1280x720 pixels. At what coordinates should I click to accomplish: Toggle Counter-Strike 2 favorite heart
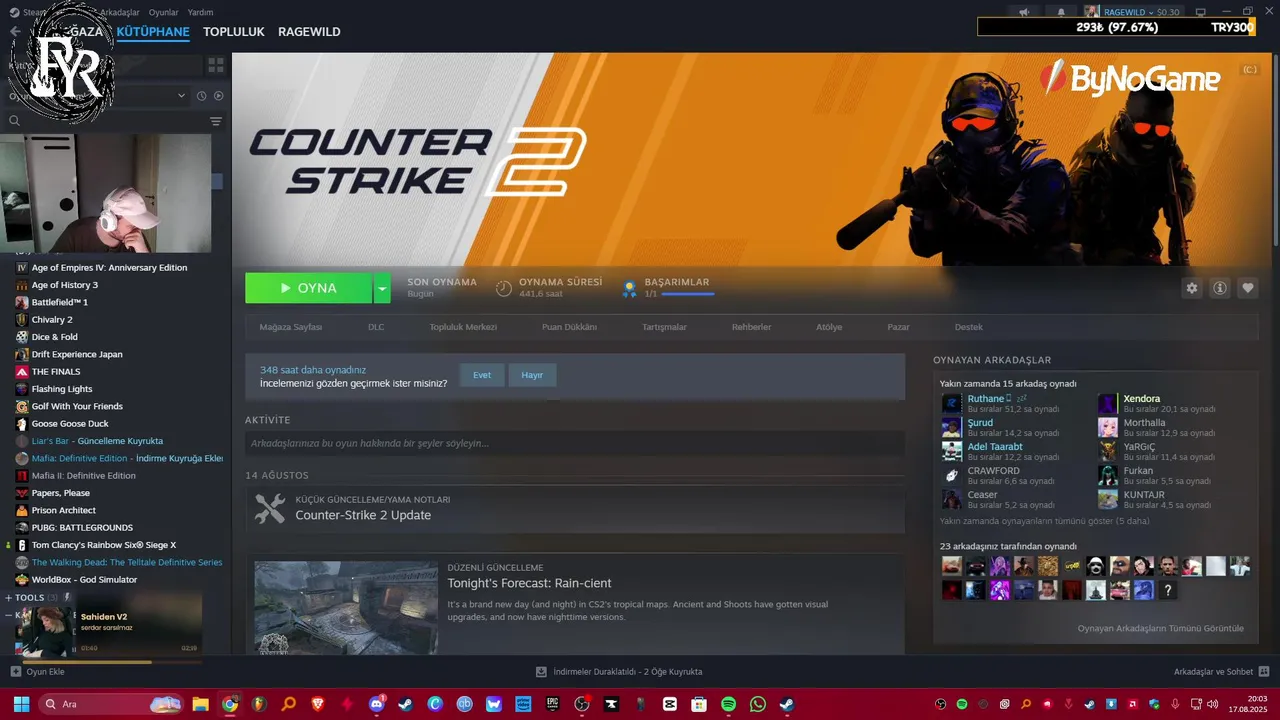[x=1248, y=288]
